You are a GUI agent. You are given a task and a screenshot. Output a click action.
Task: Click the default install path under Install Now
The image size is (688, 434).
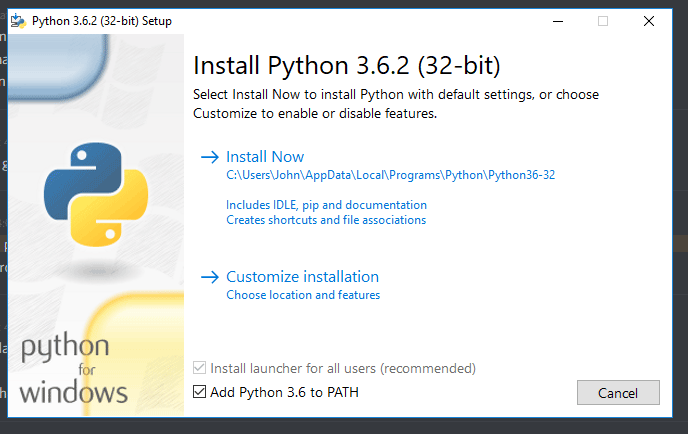tap(390, 175)
